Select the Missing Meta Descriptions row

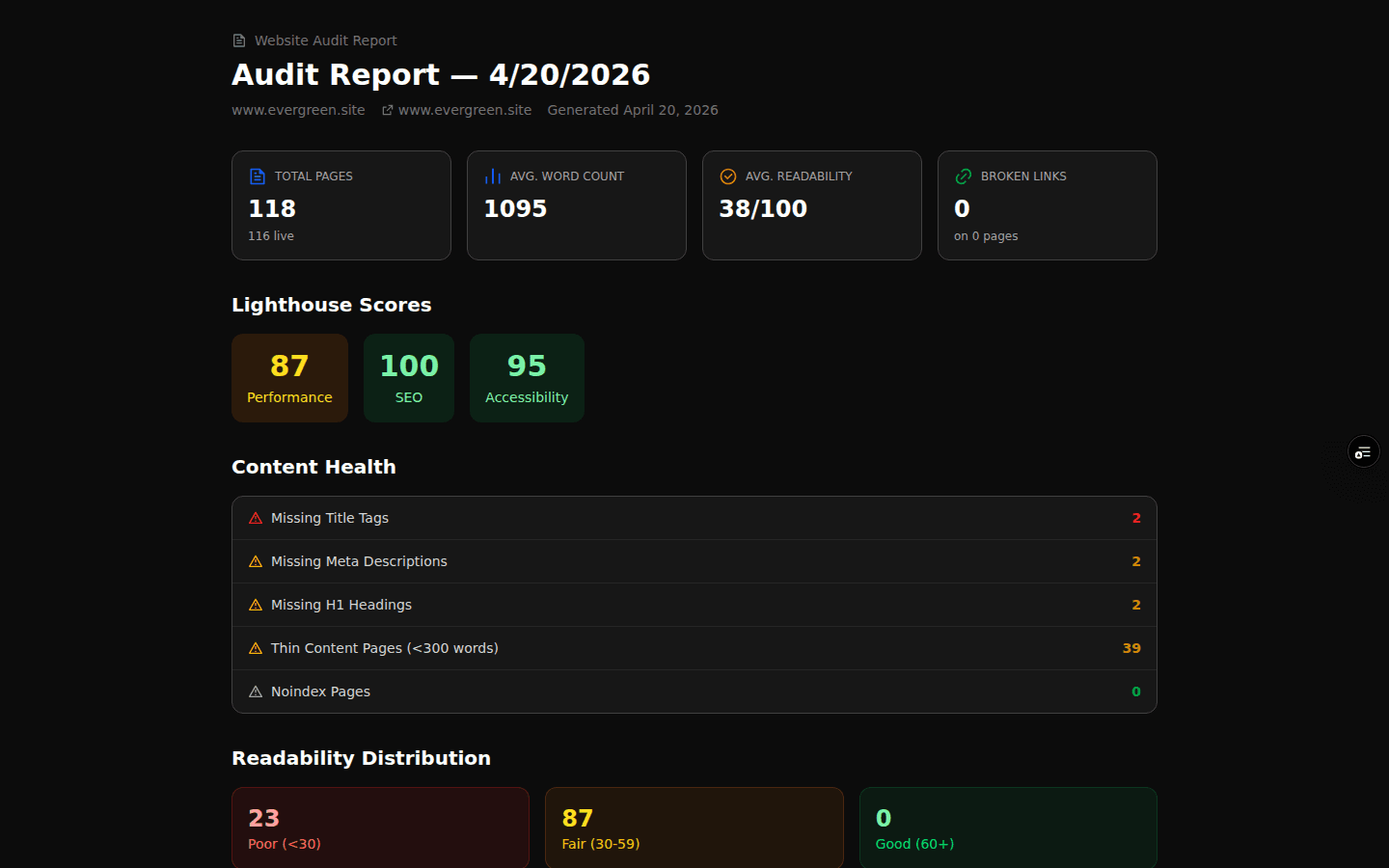click(694, 561)
